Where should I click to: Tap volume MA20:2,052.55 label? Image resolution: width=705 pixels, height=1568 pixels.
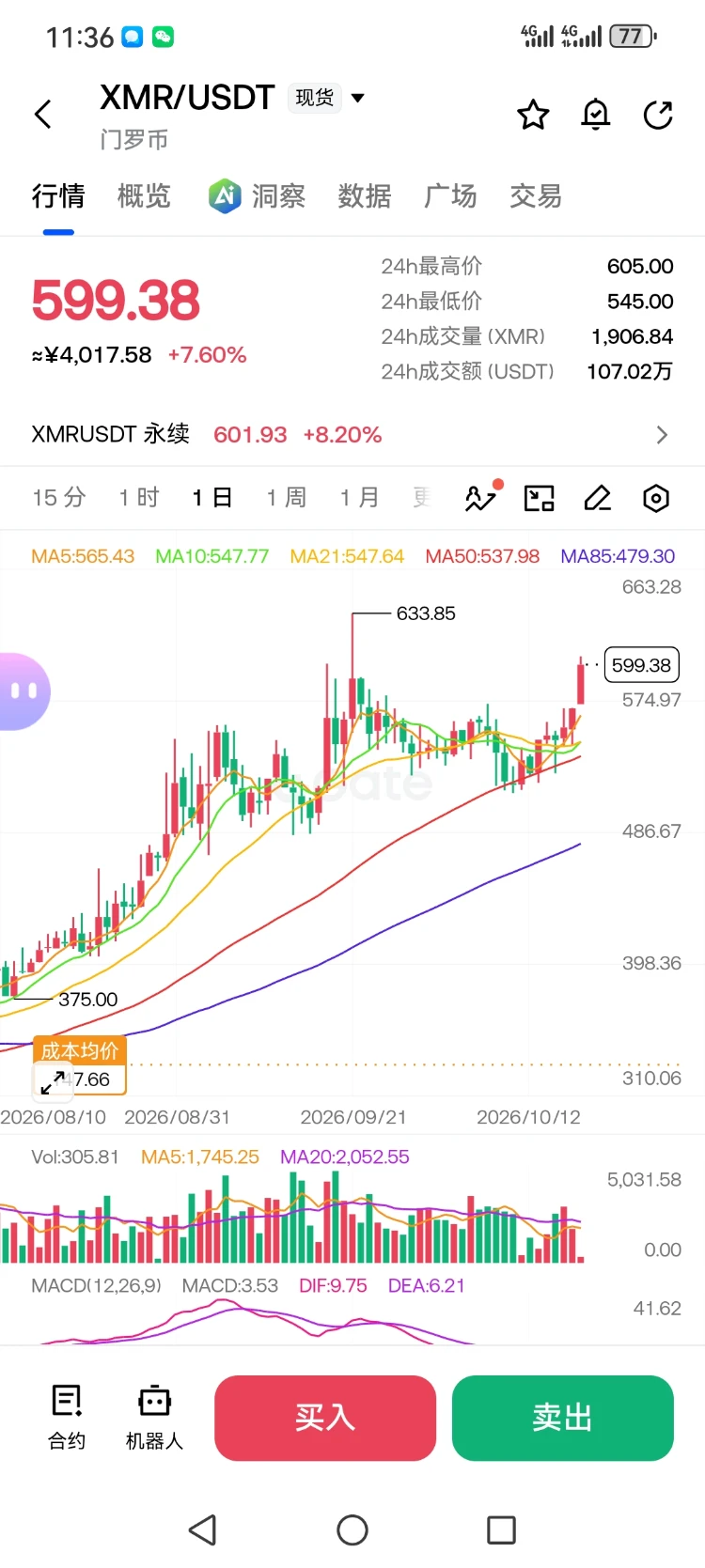click(345, 1157)
